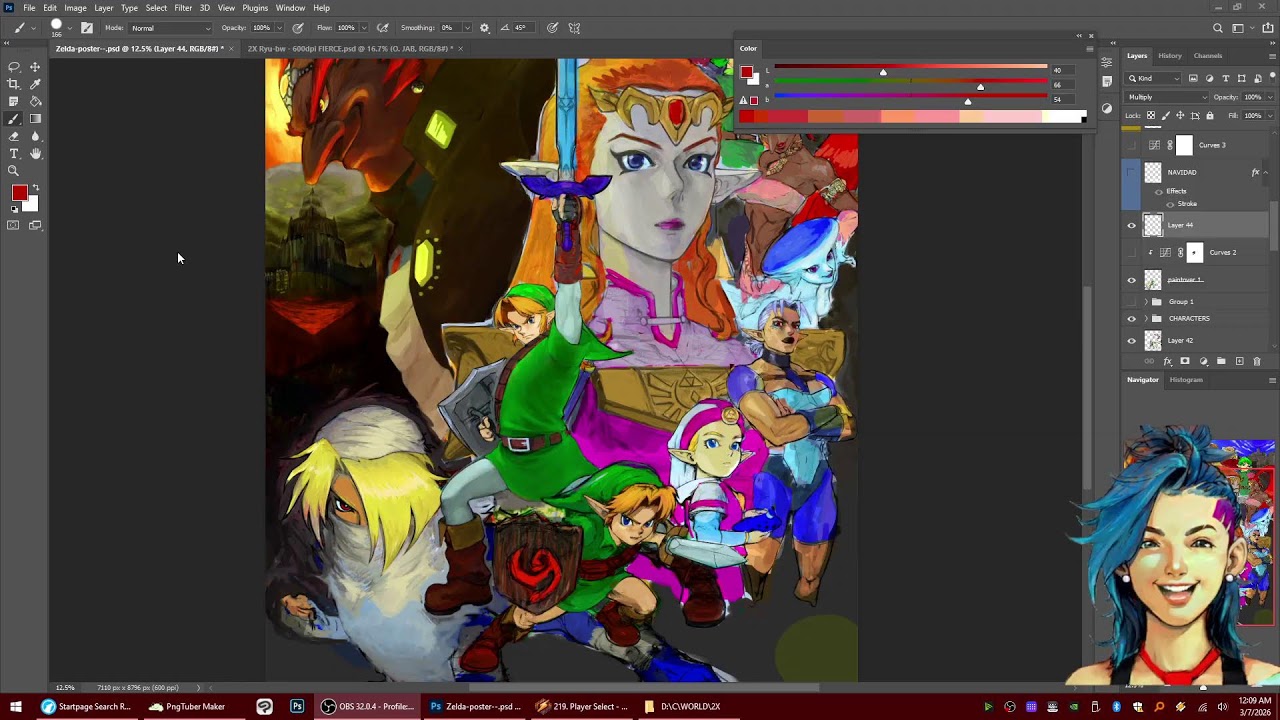This screenshot has height=720, width=1280.
Task: Open Windows Start button
Action: [x=16, y=707]
